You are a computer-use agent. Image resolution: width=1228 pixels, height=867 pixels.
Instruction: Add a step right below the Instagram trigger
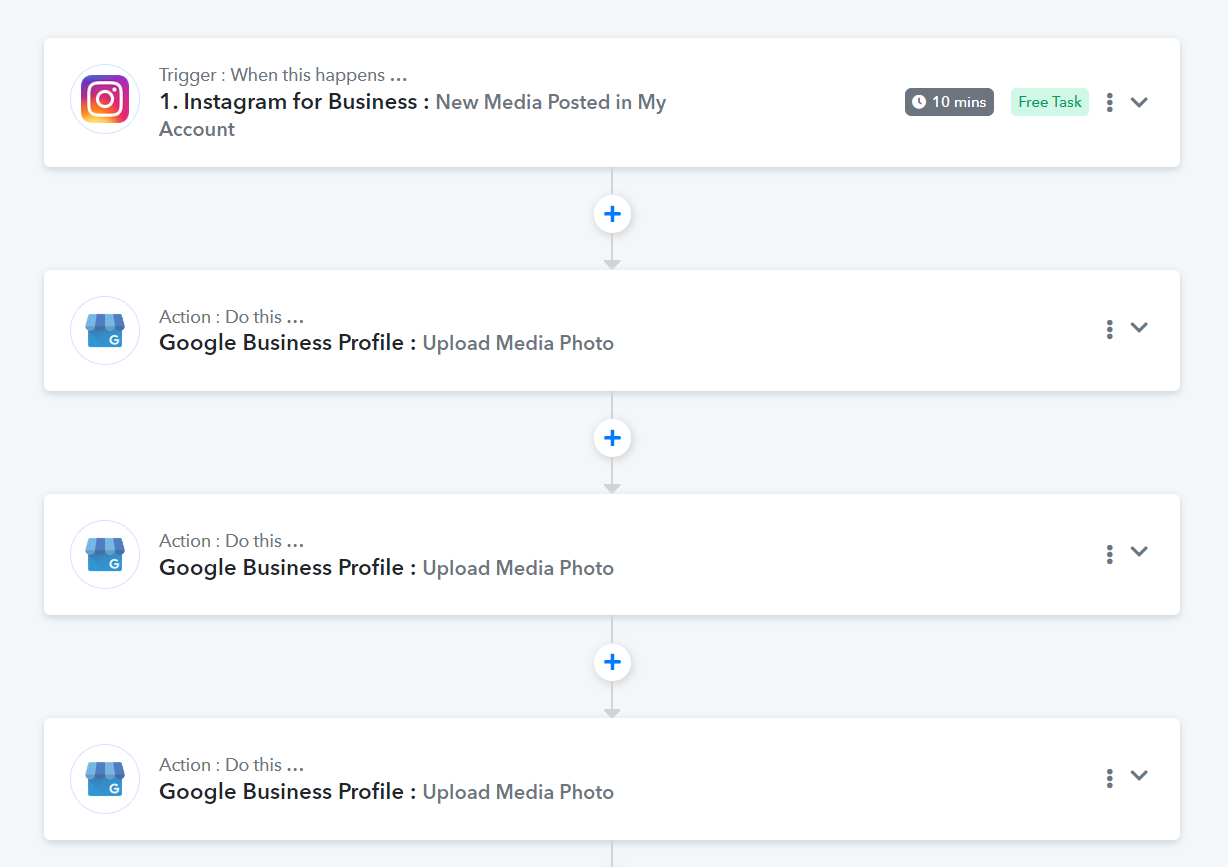pos(612,214)
